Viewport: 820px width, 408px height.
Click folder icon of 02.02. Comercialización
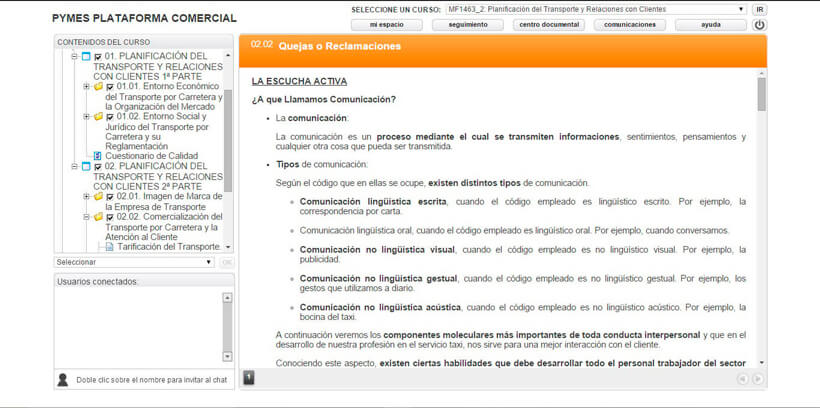click(x=98, y=217)
